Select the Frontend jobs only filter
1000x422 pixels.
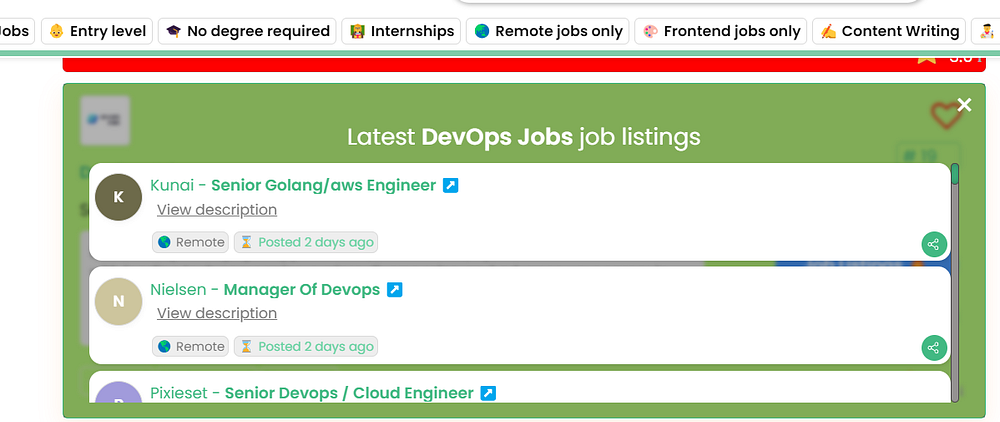[x=721, y=31]
